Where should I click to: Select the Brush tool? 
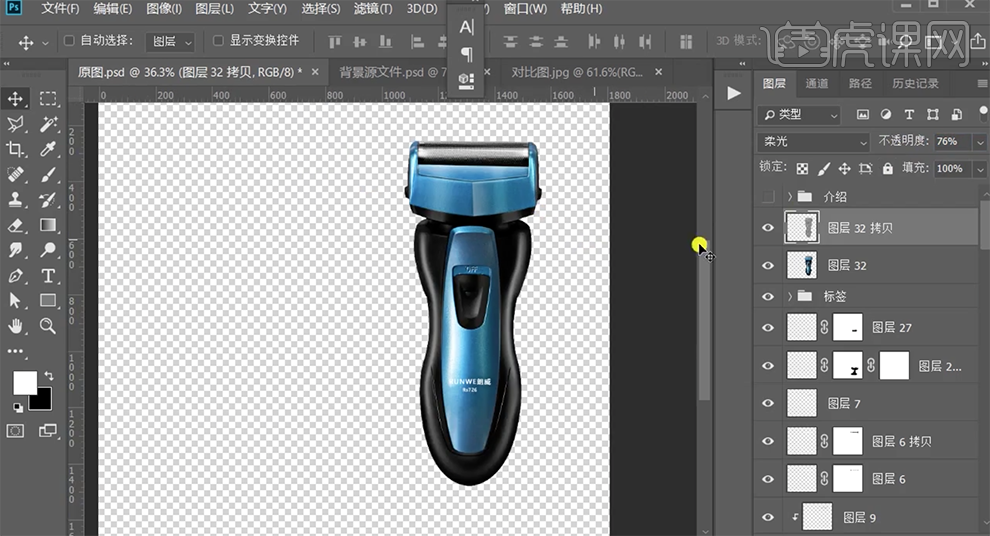click(x=48, y=174)
